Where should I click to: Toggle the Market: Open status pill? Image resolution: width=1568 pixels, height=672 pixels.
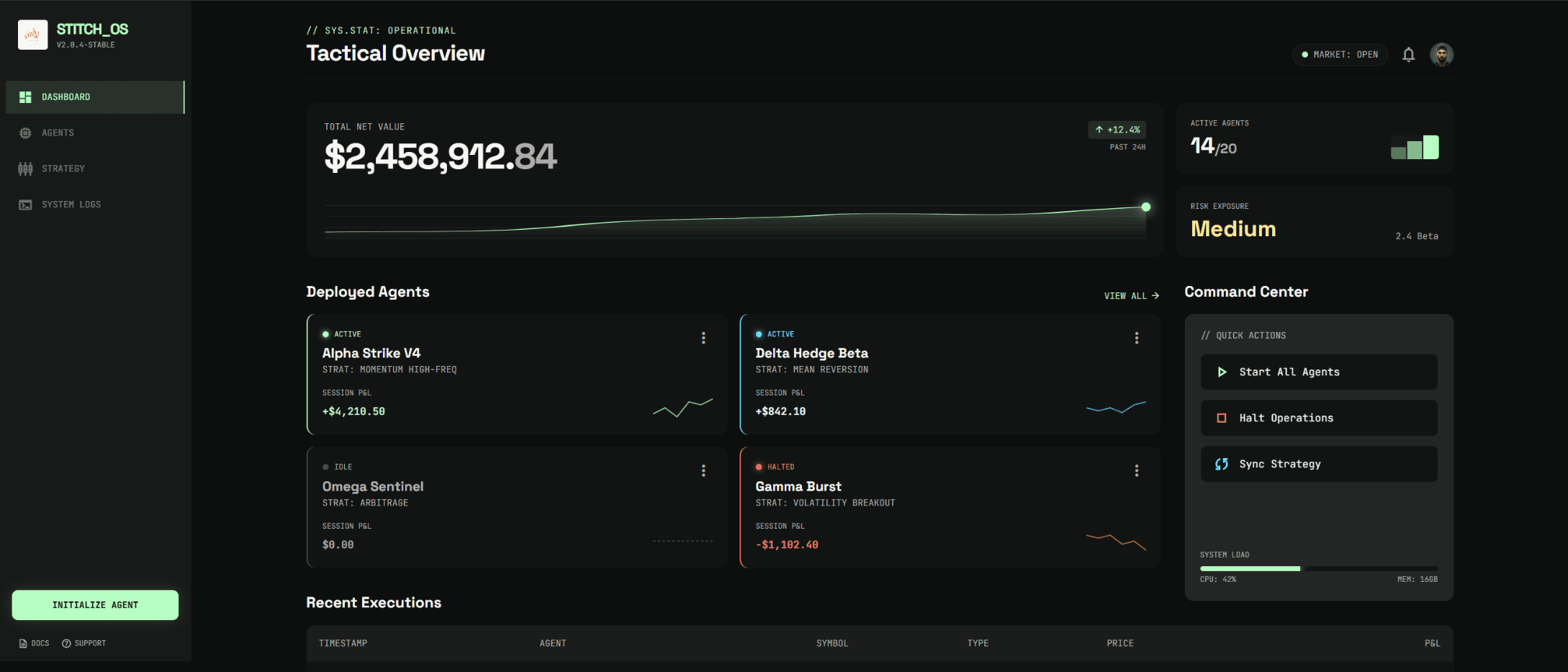[x=1339, y=55]
